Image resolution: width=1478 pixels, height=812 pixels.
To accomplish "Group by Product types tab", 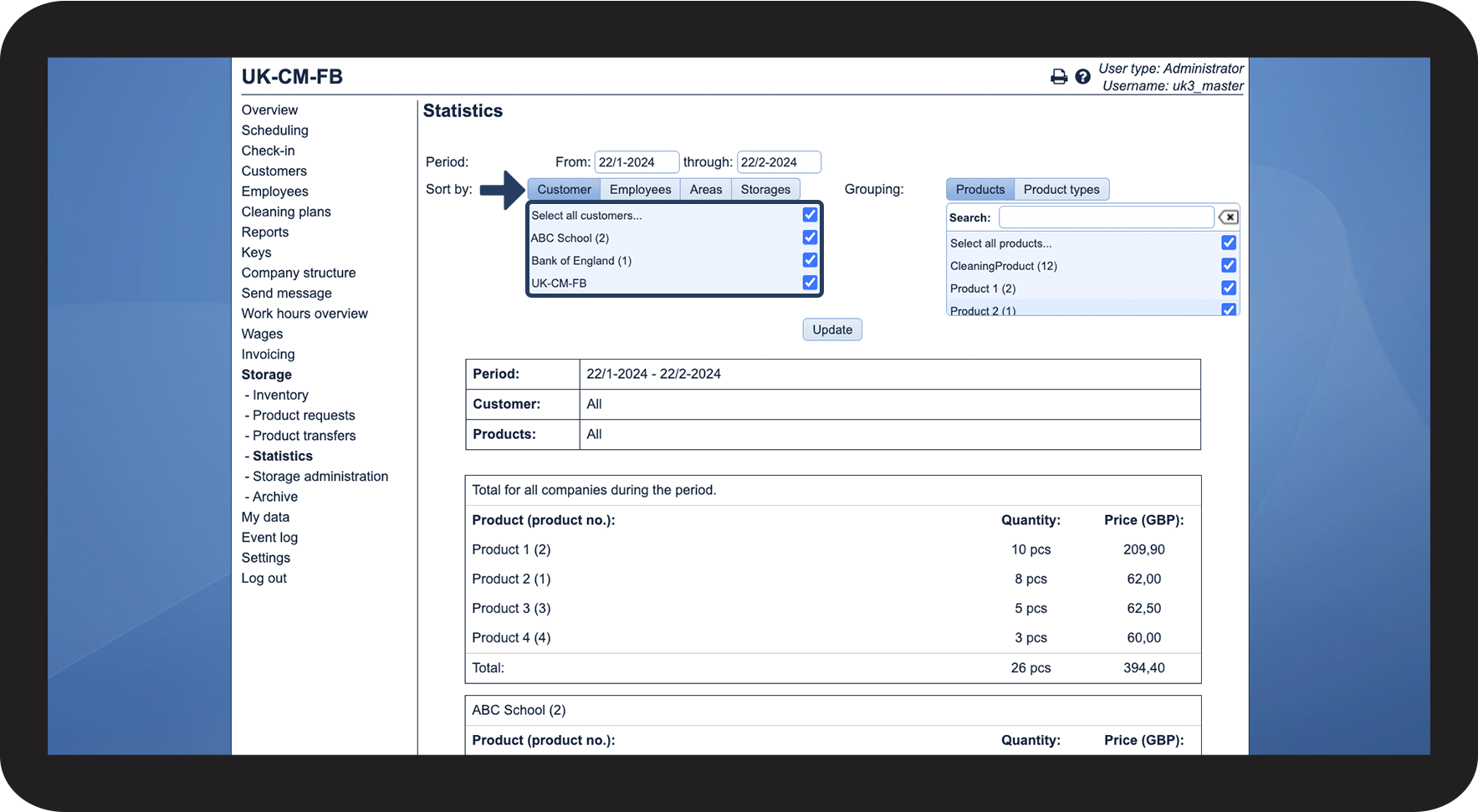I will click(x=1061, y=190).
